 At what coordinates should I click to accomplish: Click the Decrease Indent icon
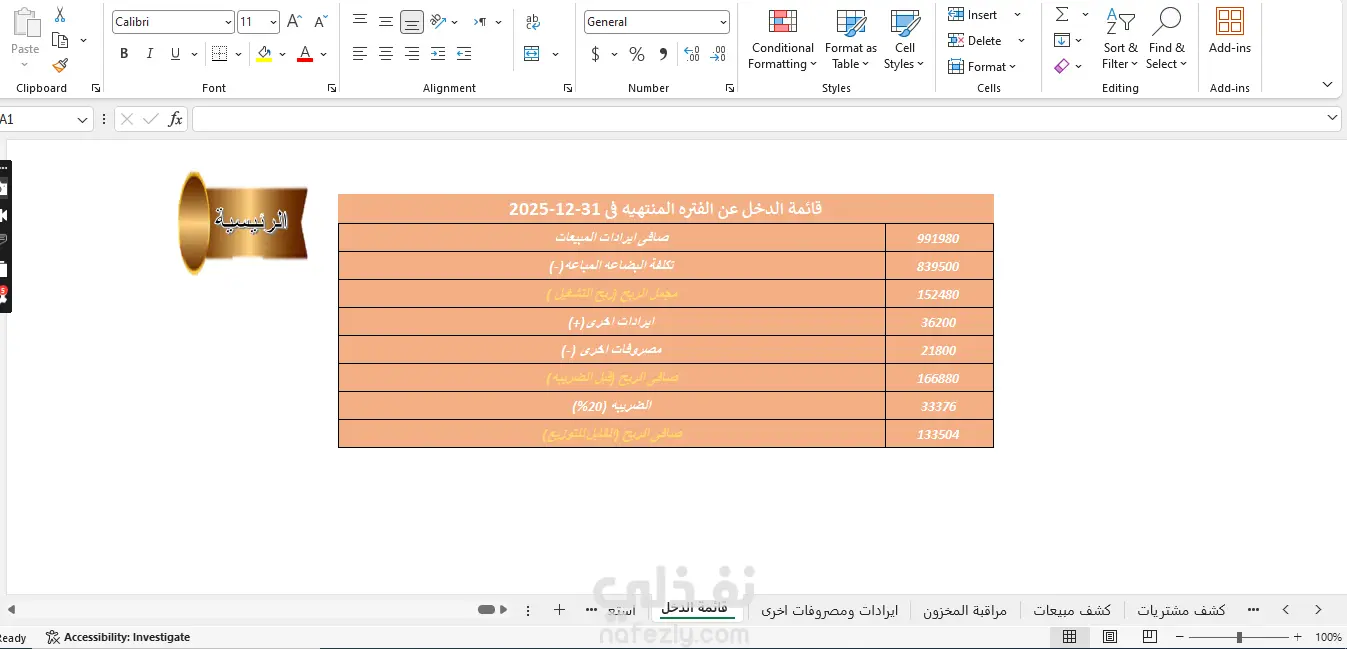tap(437, 54)
